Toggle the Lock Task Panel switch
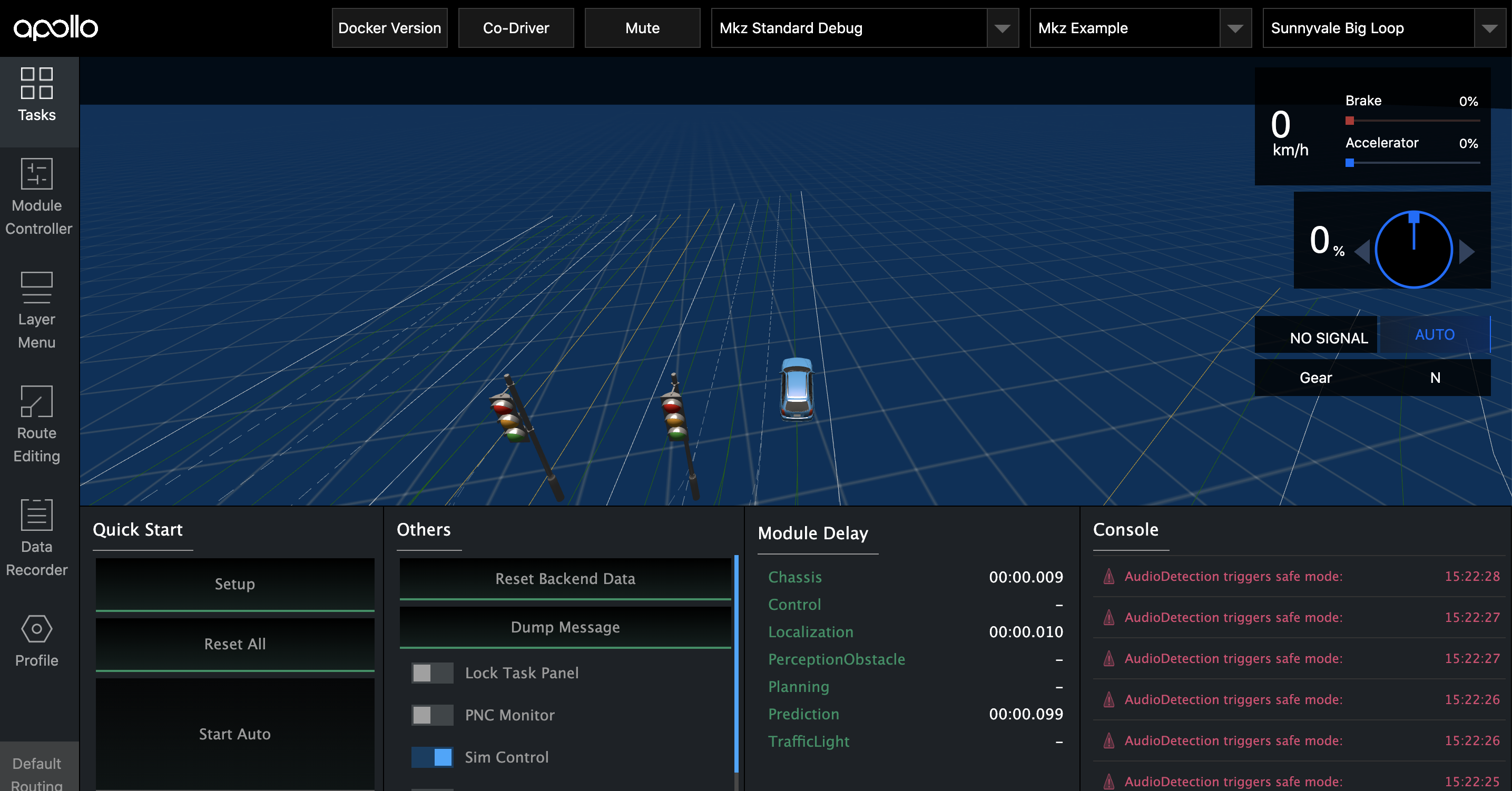 [430, 672]
